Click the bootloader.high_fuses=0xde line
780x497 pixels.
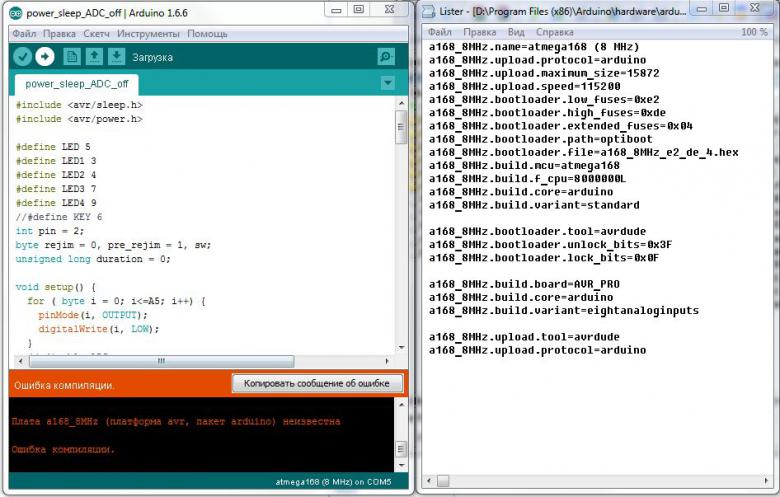coord(547,112)
